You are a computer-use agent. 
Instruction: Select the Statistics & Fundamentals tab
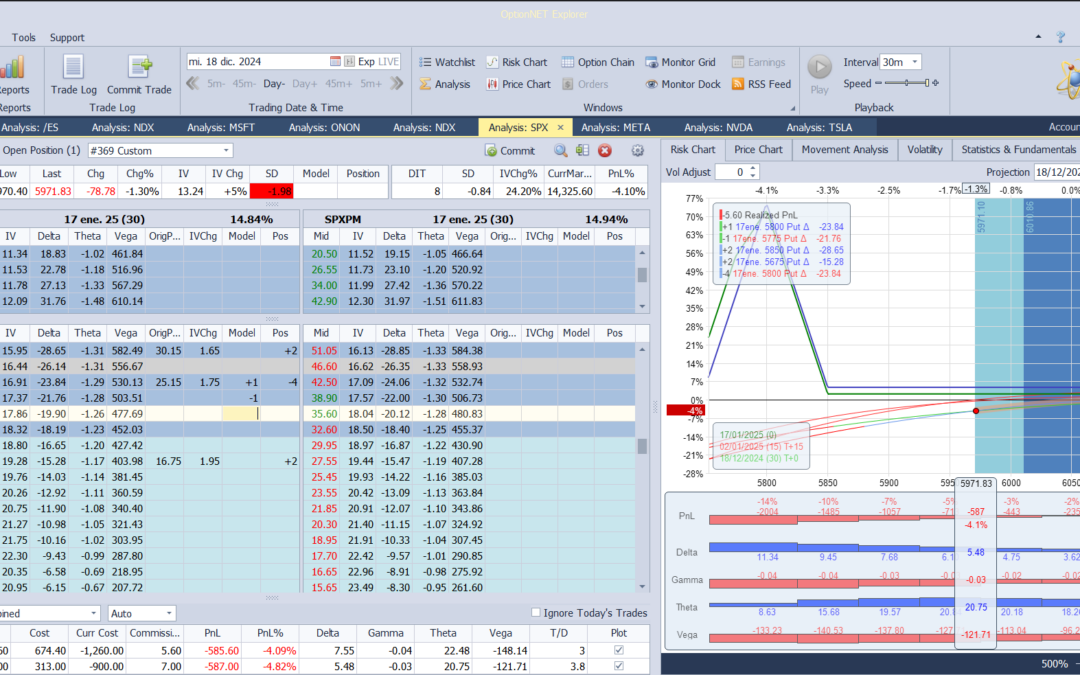[x=1016, y=149]
